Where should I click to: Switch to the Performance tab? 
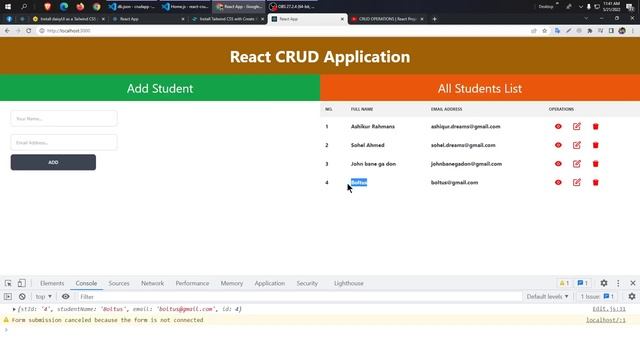(x=192, y=283)
